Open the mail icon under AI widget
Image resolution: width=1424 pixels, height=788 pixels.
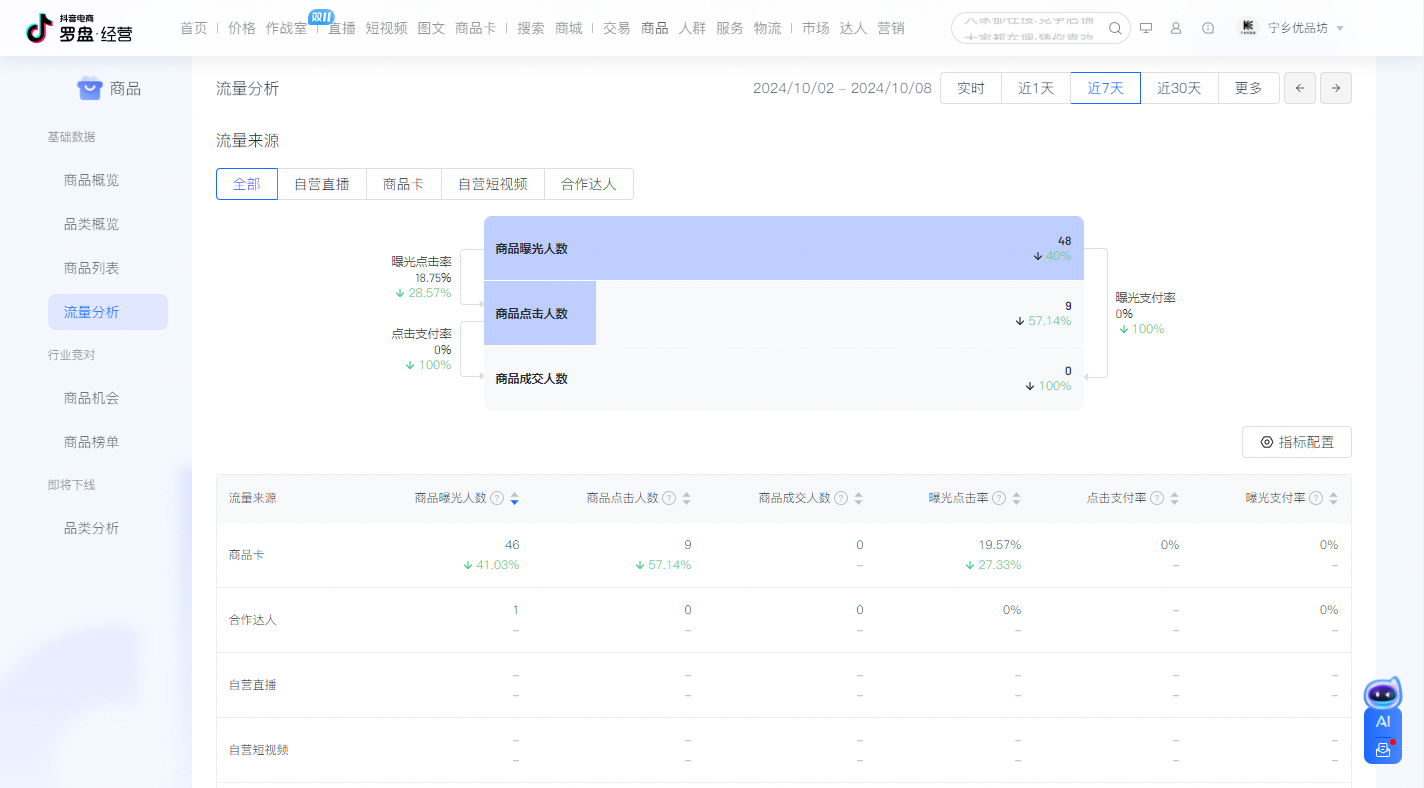click(x=1383, y=749)
